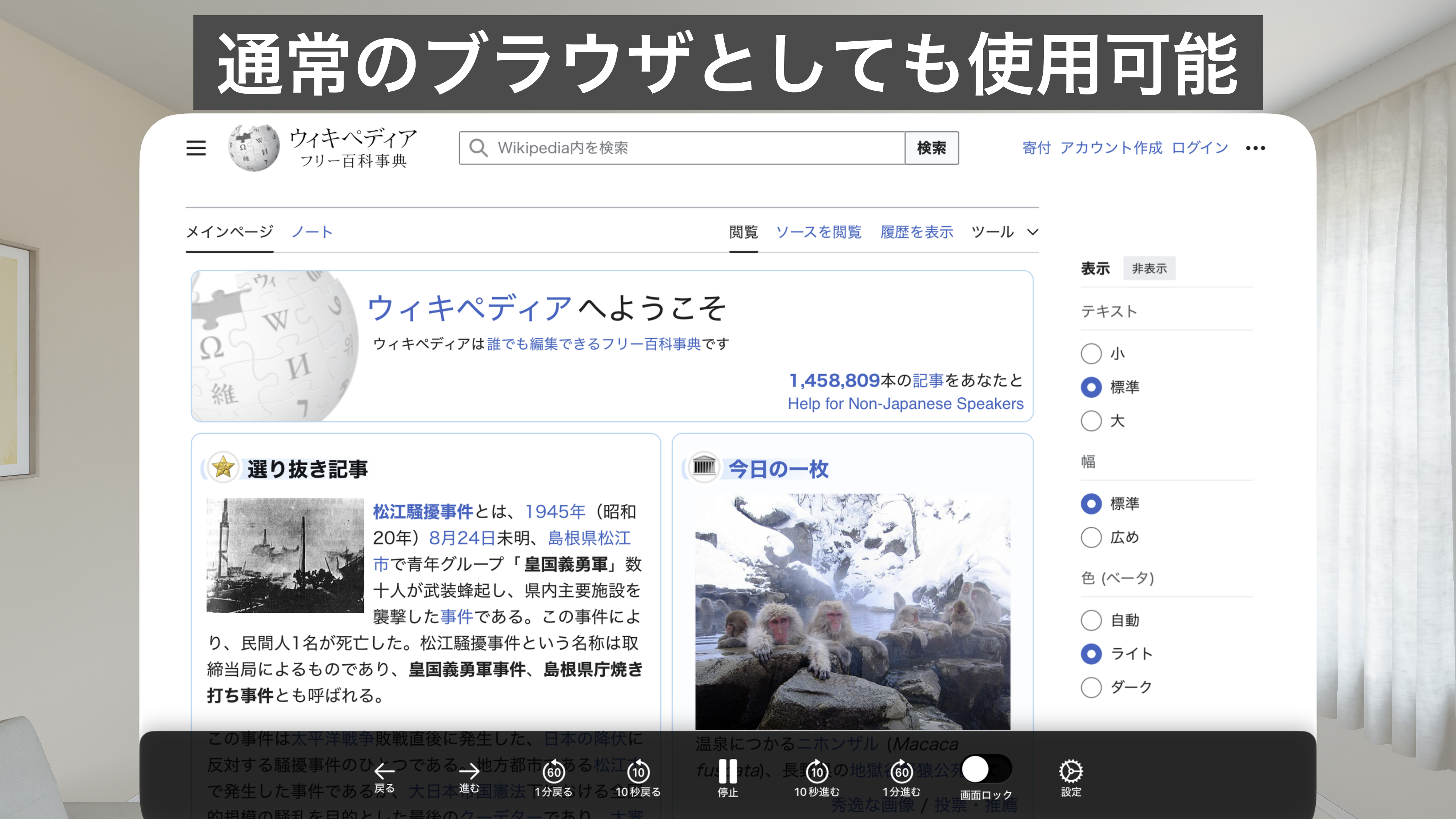The width and height of the screenshot is (1456, 819).
Task: Select color 自動 radio button
Action: click(1091, 620)
